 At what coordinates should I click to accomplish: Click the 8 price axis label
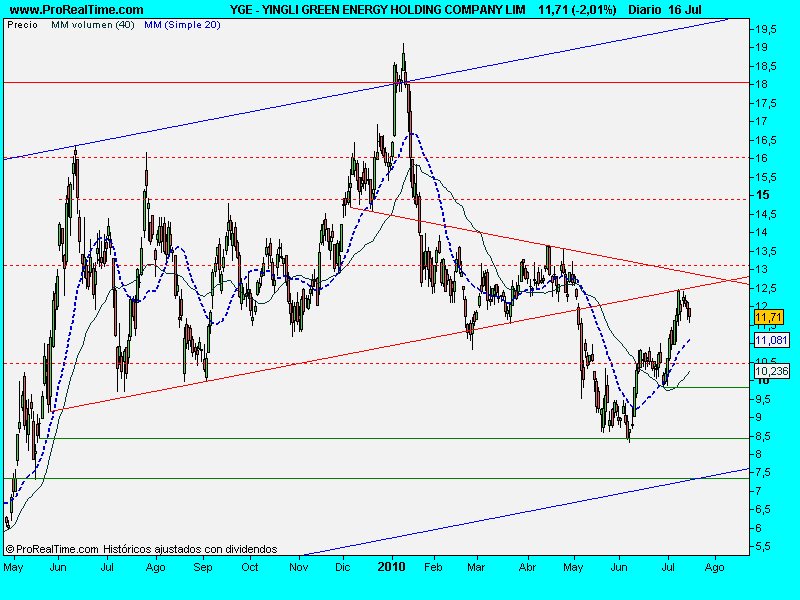[x=759, y=454]
